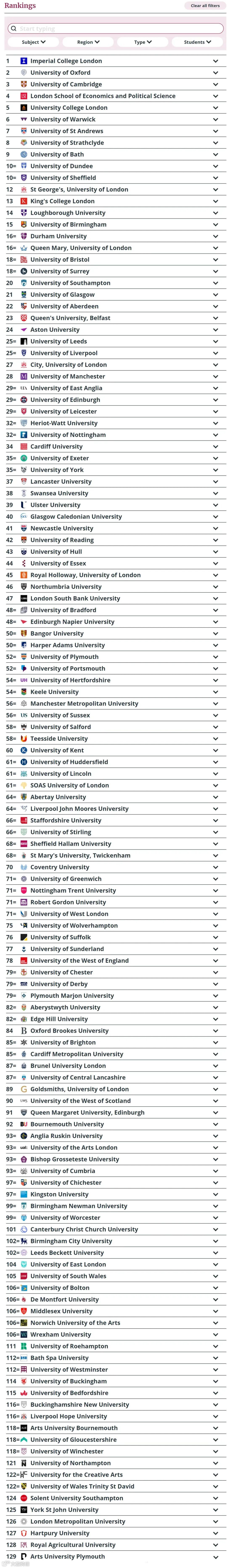Open the Type filter dropdown
The height and width of the screenshot is (1568, 227).
point(143,42)
